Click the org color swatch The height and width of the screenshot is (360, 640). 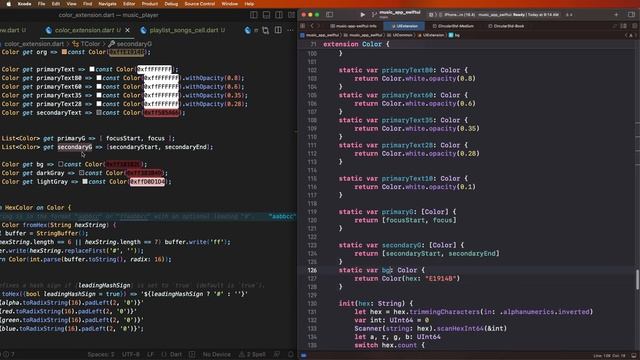64,52
